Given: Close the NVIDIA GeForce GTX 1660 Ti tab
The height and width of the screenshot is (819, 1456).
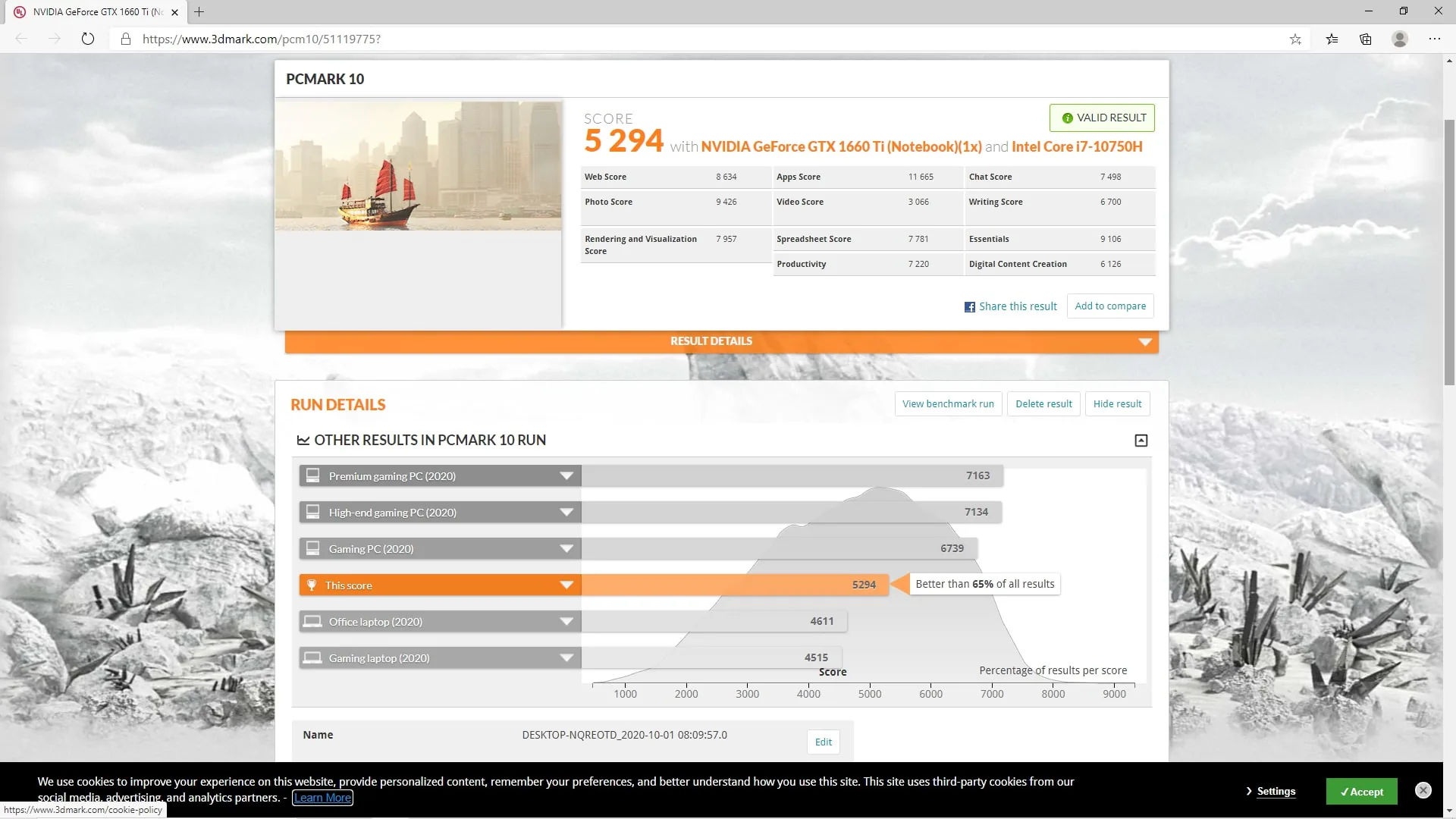Looking at the screenshot, I should tap(174, 12).
